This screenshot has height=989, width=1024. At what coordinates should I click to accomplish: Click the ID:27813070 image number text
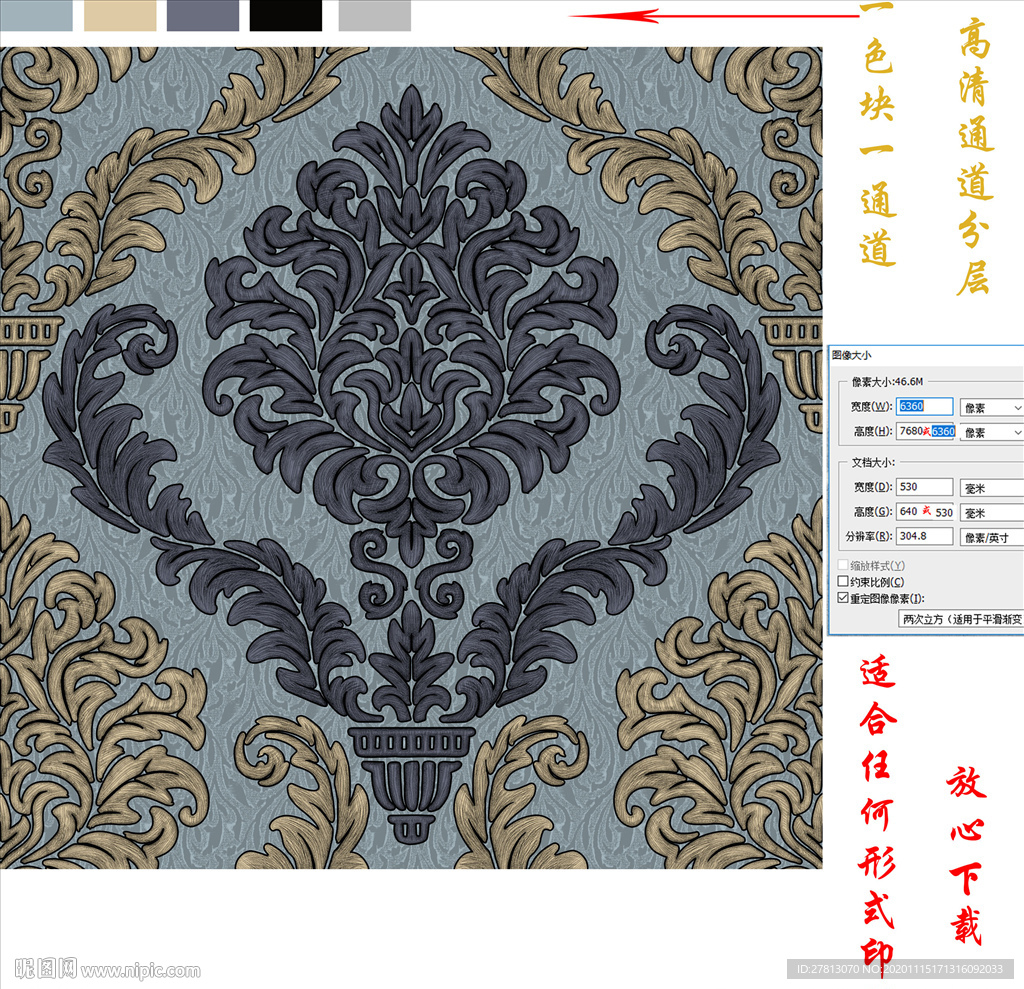(x=900, y=969)
